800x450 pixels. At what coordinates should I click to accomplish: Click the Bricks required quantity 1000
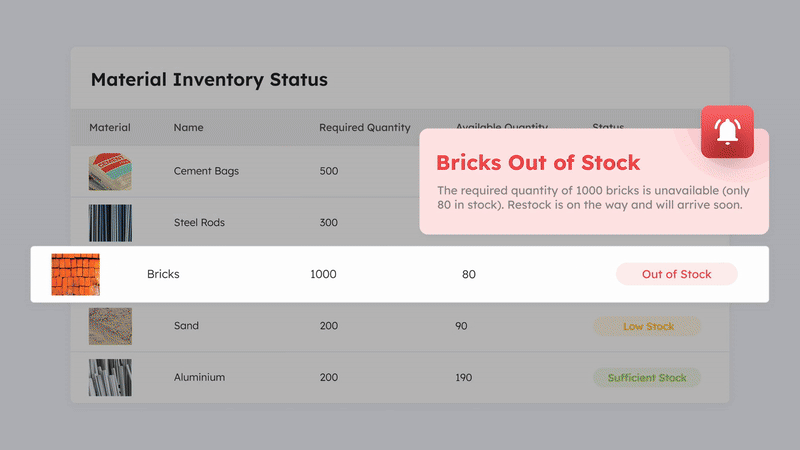click(323, 274)
